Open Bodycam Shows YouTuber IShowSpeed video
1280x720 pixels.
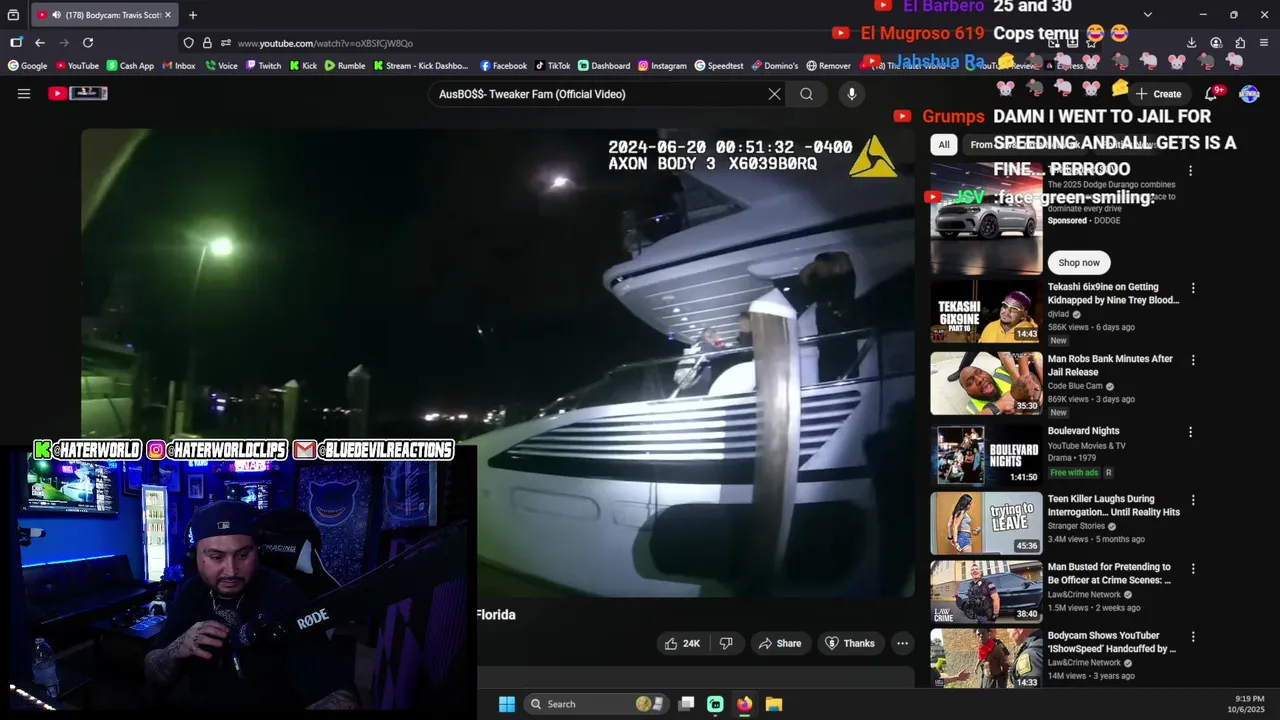coord(986,659)
